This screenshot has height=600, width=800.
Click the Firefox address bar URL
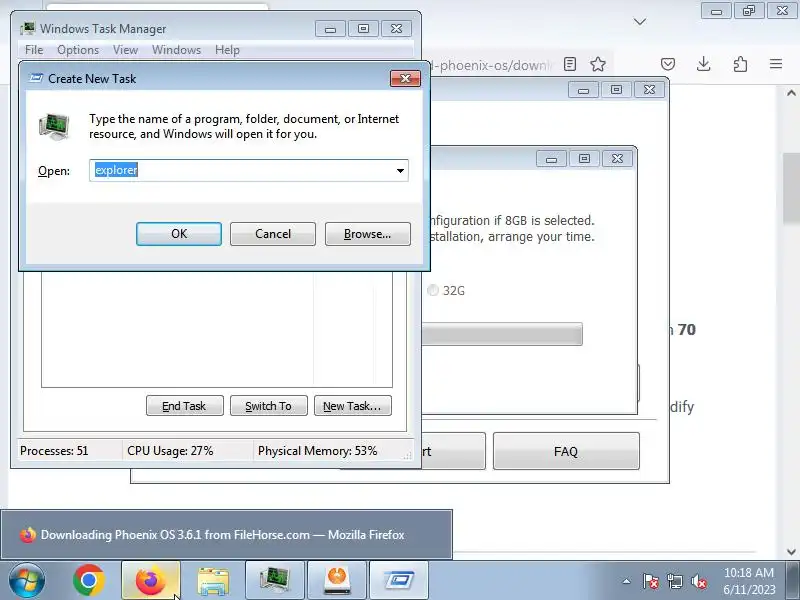(490, 65)
